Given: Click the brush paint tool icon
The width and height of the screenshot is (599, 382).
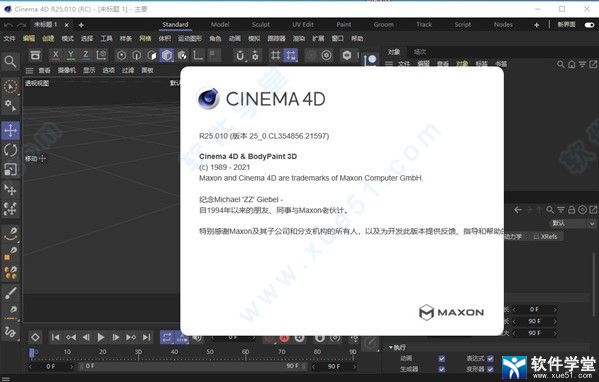Looking at the screenshot, I should [x=10, y=293].
